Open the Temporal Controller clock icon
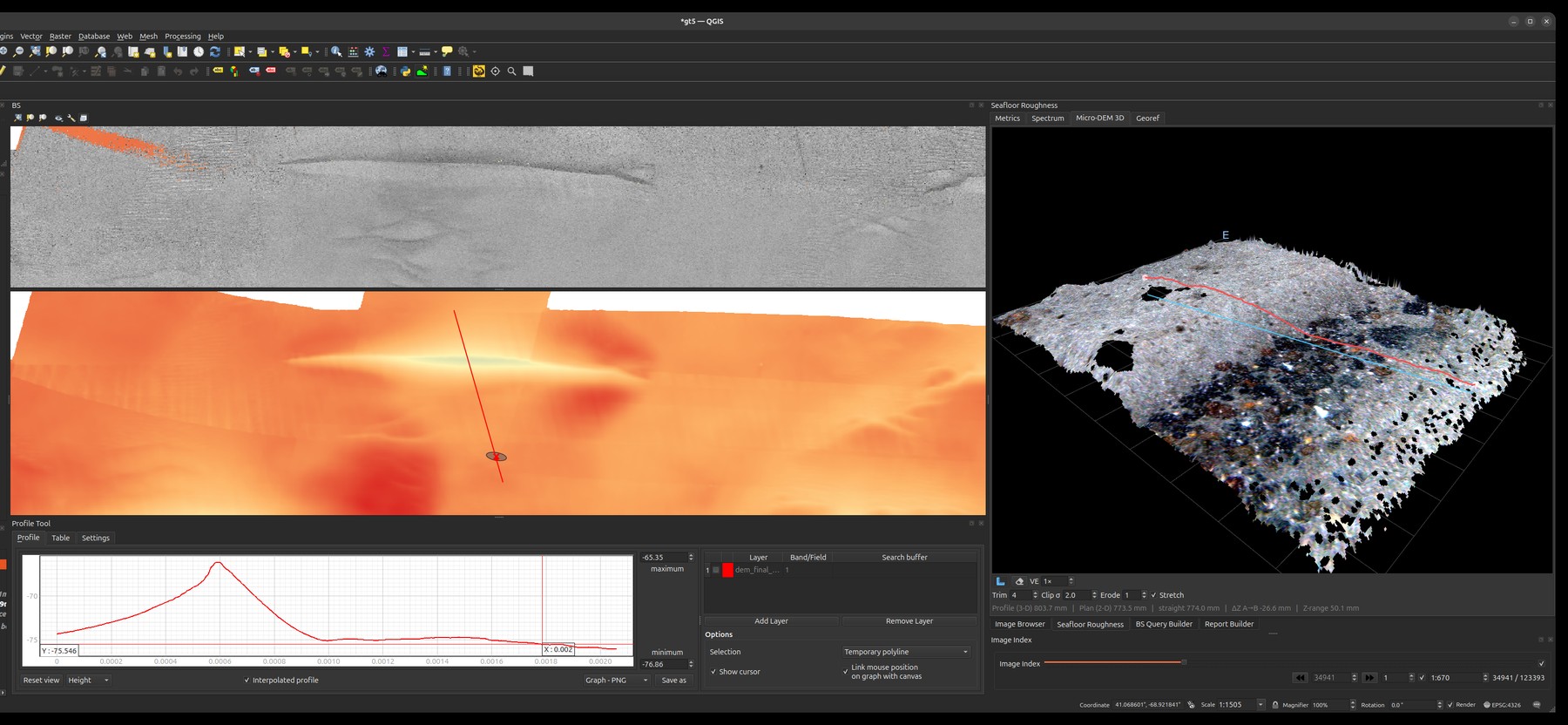Image resolution: width=1568 pixels, height=725 pixels. point(198,51)
